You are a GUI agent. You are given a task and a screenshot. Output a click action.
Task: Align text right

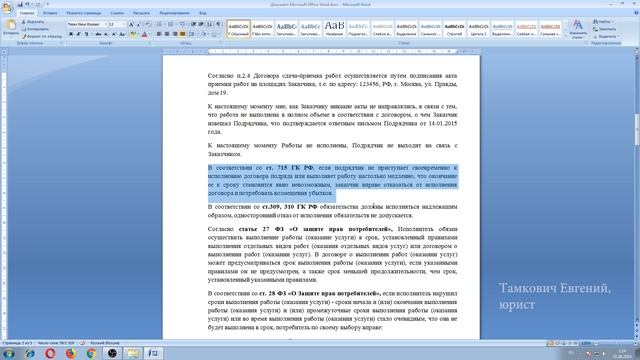pyautogui.click(x=175, y=34)
